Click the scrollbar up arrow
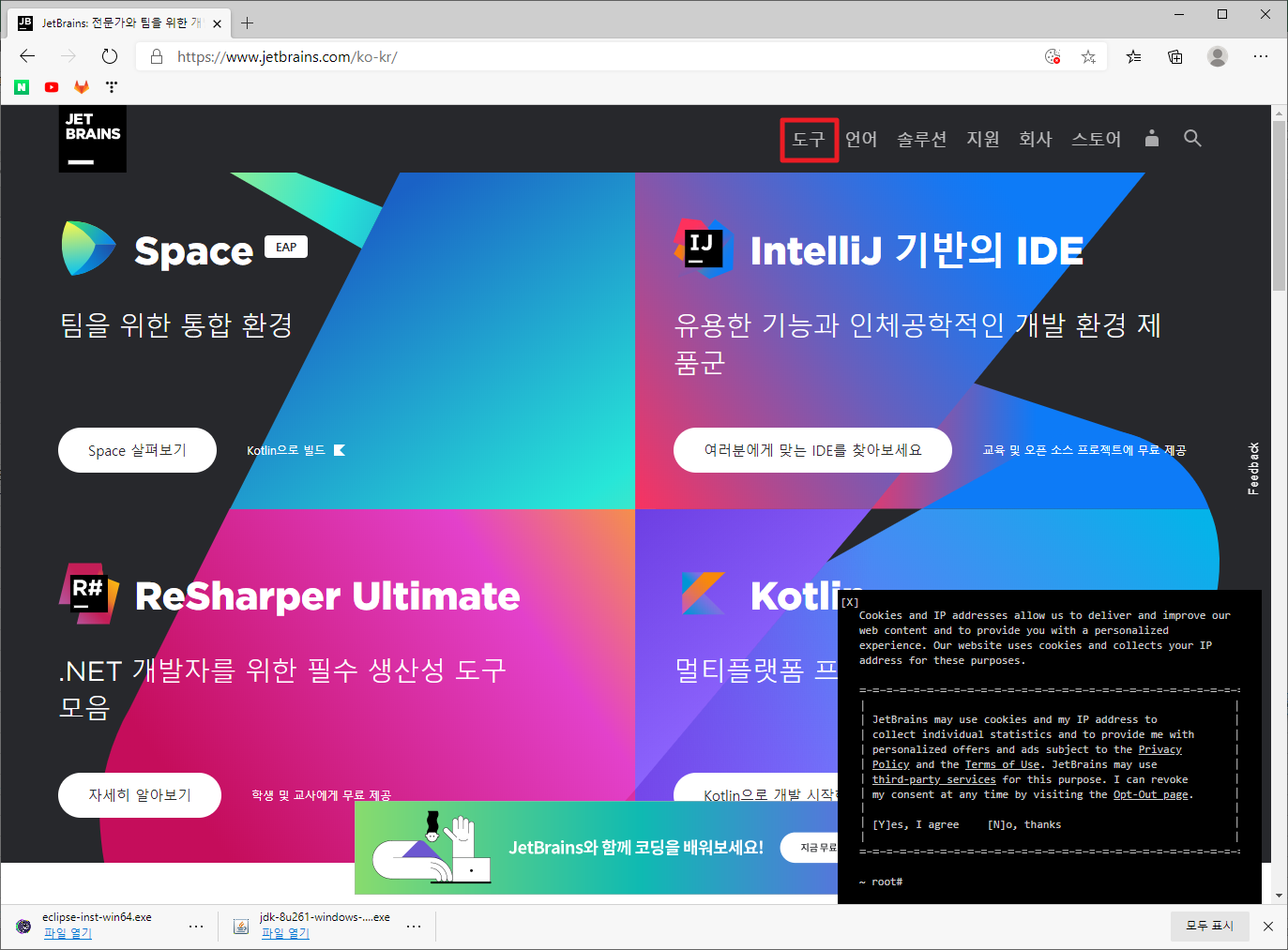The width and height of the screenshot is (1288, 950). point(1280,113)
